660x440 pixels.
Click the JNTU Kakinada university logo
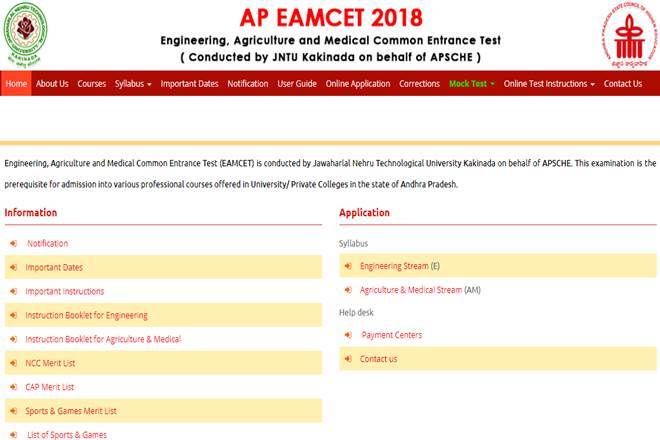pos(25,35)
